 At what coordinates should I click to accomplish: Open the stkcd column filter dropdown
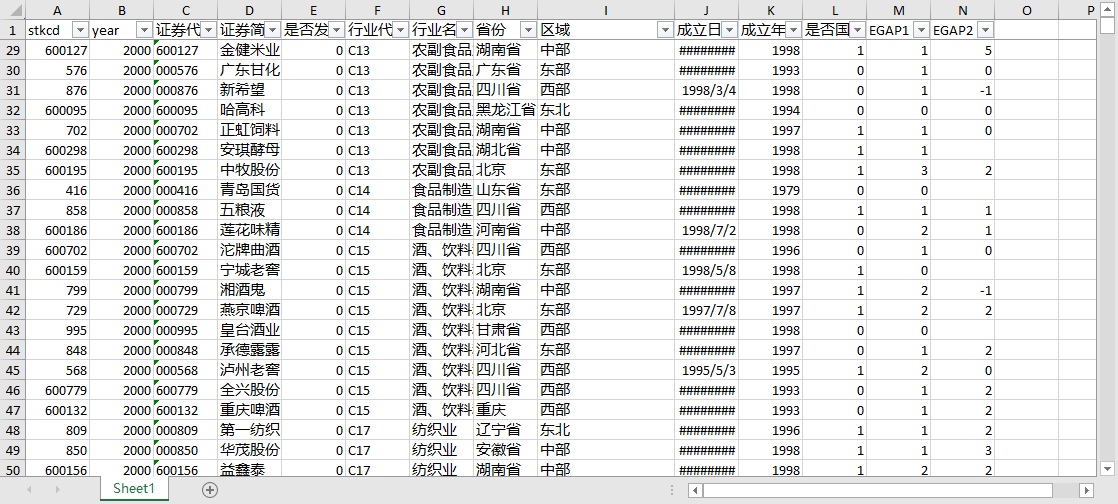tap(80, 30)
